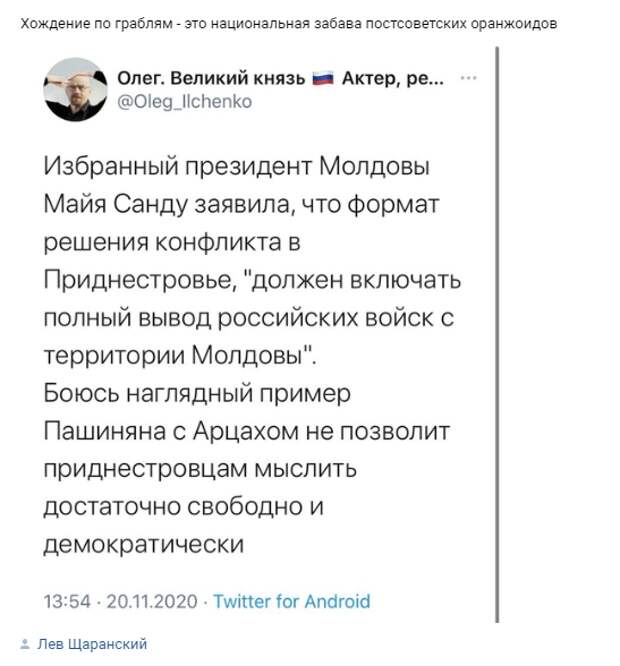The height and width of the screenshot is (666, 620).
Task: Click the vertical gray divider beside tweet
Action: [497, 335]
